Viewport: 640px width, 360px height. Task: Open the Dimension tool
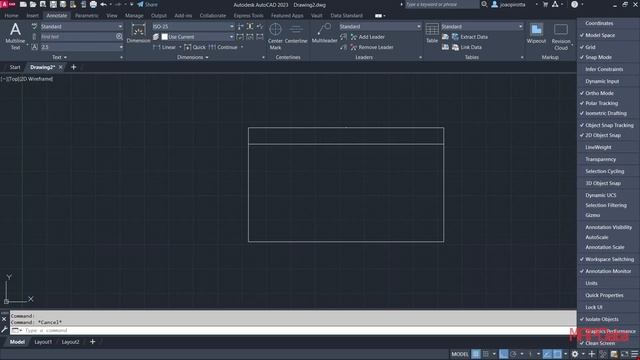[138, 34]
